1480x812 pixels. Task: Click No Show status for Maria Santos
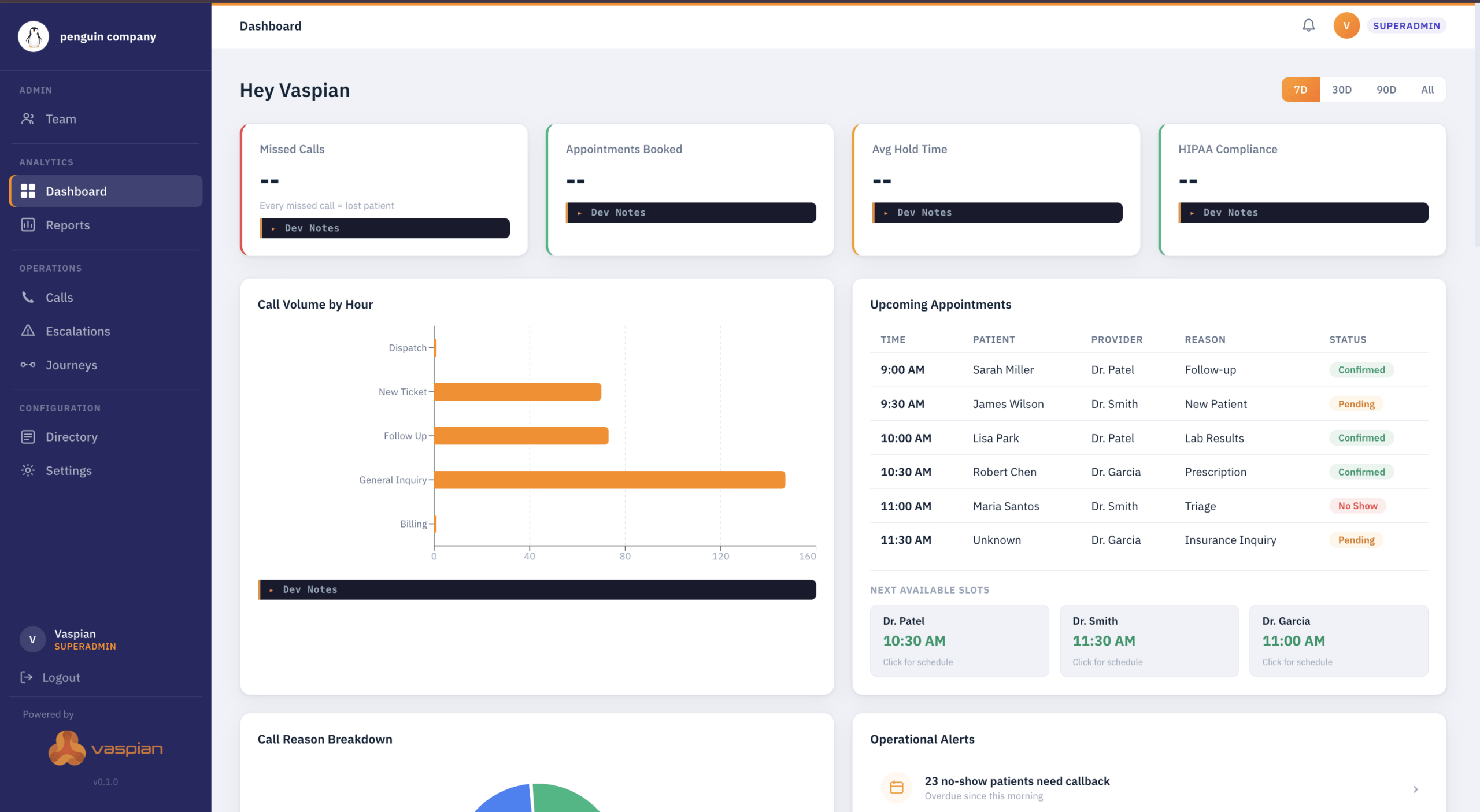(x=1357, y=506)
